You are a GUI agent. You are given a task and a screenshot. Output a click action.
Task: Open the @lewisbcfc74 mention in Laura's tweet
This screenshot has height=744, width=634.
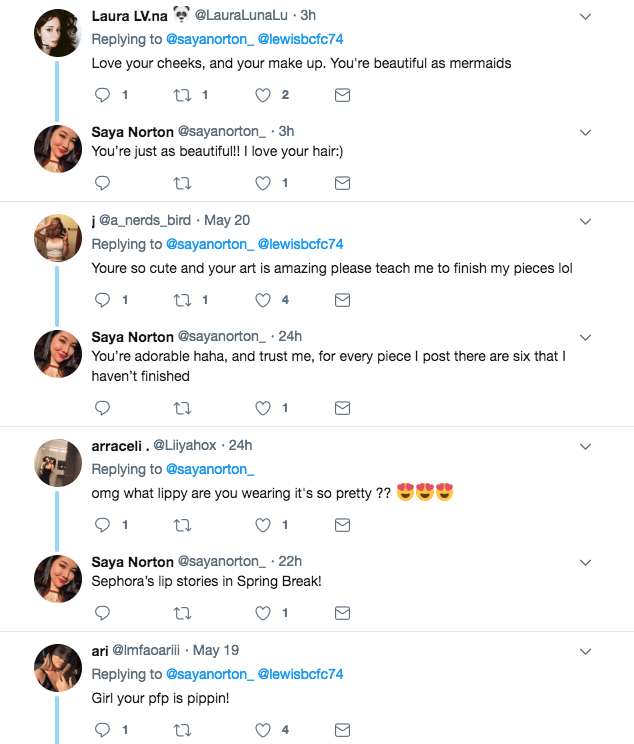301,40
